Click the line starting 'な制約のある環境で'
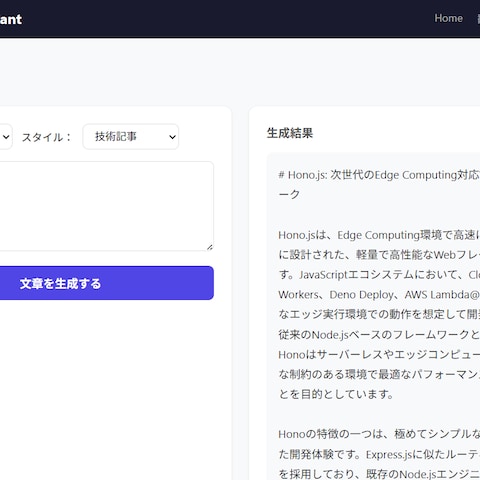The image size is (480, 480). [379, 374]
